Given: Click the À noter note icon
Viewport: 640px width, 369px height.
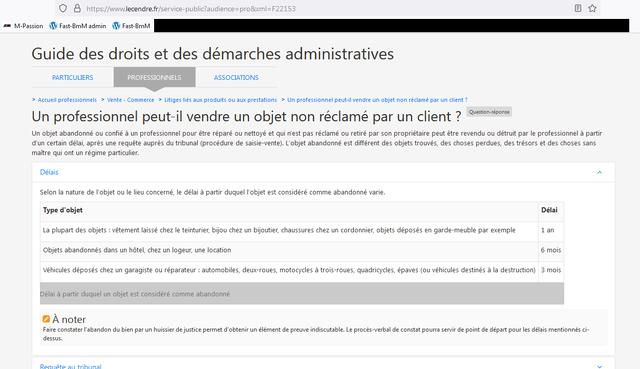Looking at the screenshot, I should (46, 319).
